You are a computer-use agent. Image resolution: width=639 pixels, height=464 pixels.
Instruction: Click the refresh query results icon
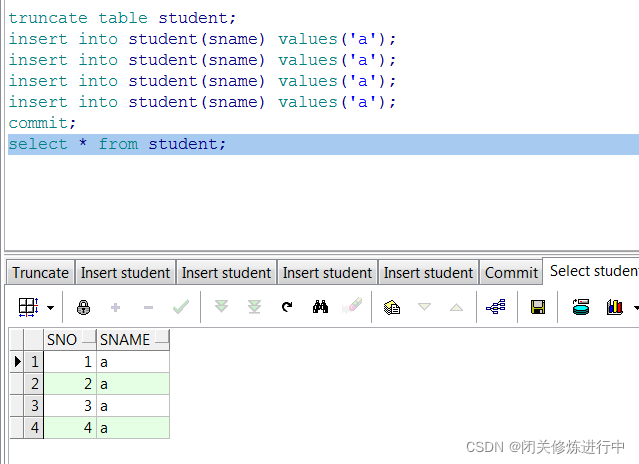click(x=287, y=307)
